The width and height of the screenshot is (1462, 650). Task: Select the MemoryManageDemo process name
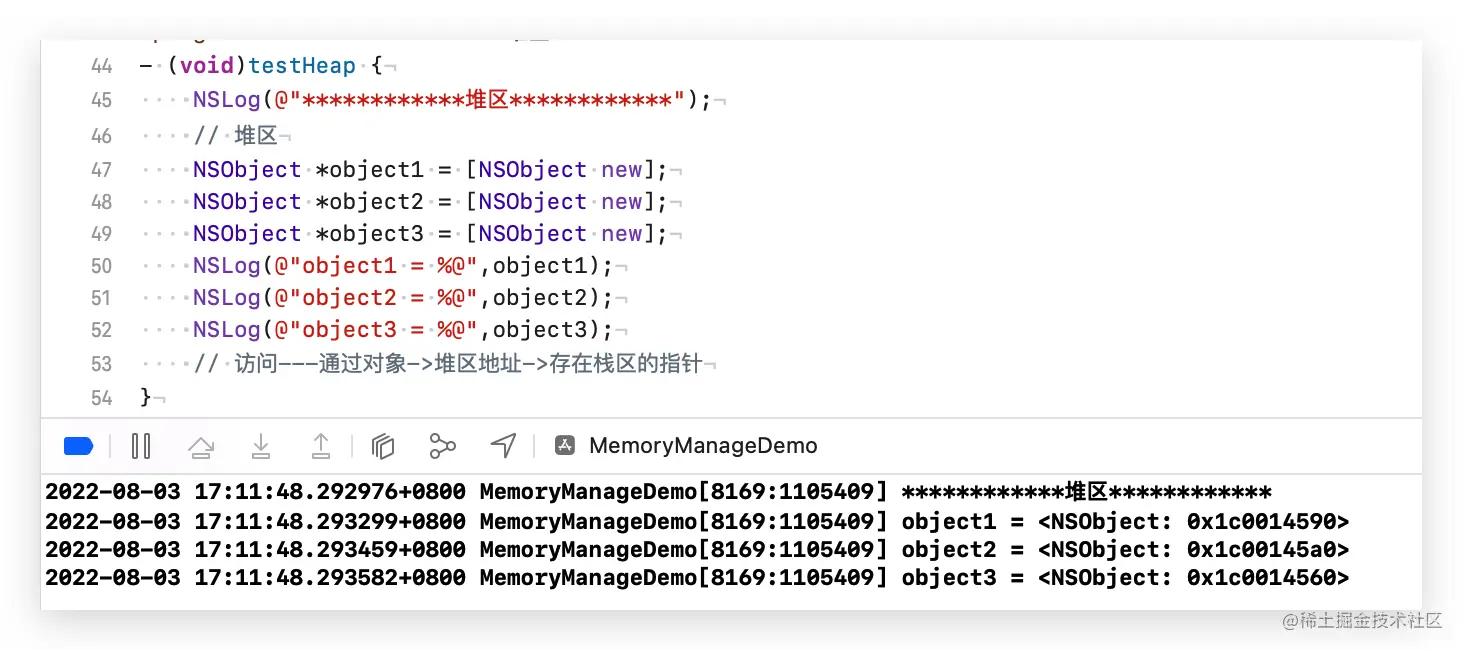coord(703,446)
